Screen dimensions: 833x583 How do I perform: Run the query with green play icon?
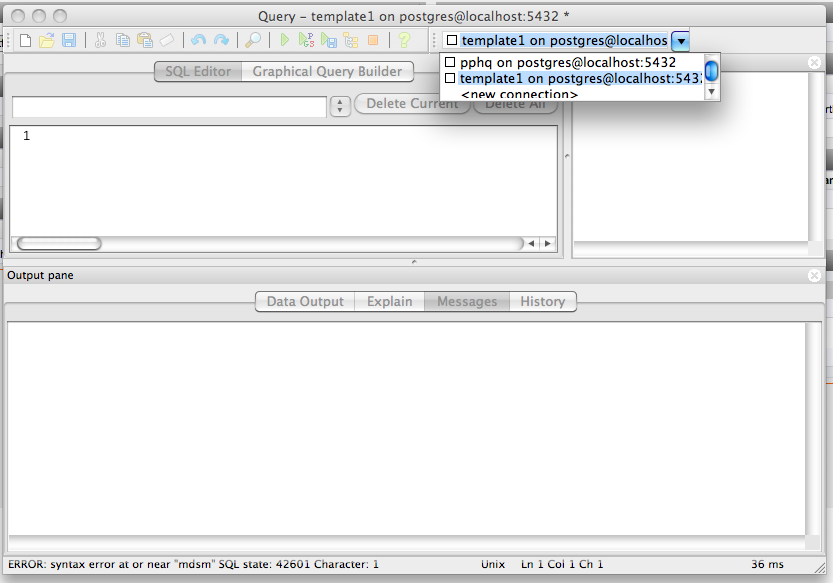[x=285, y=40]
